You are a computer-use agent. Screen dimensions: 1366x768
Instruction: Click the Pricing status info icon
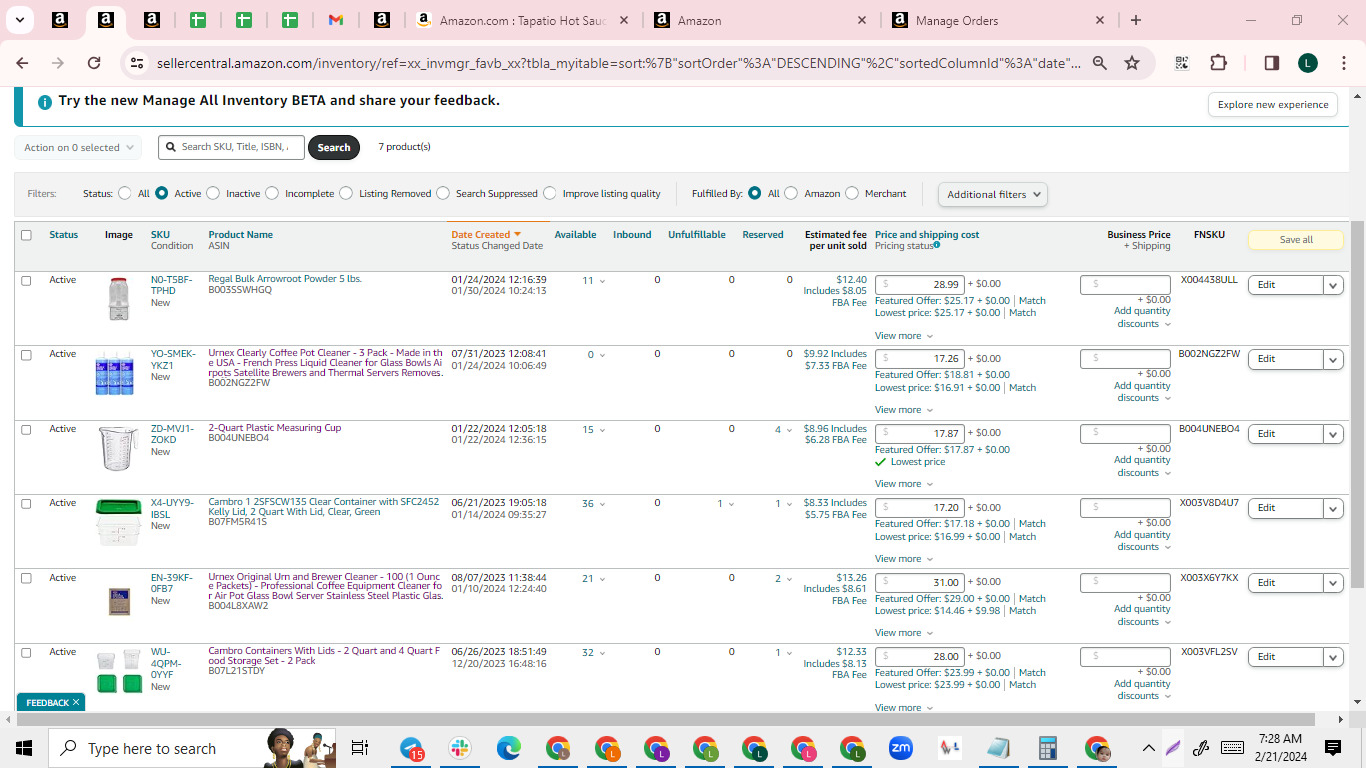pos(937,246)
